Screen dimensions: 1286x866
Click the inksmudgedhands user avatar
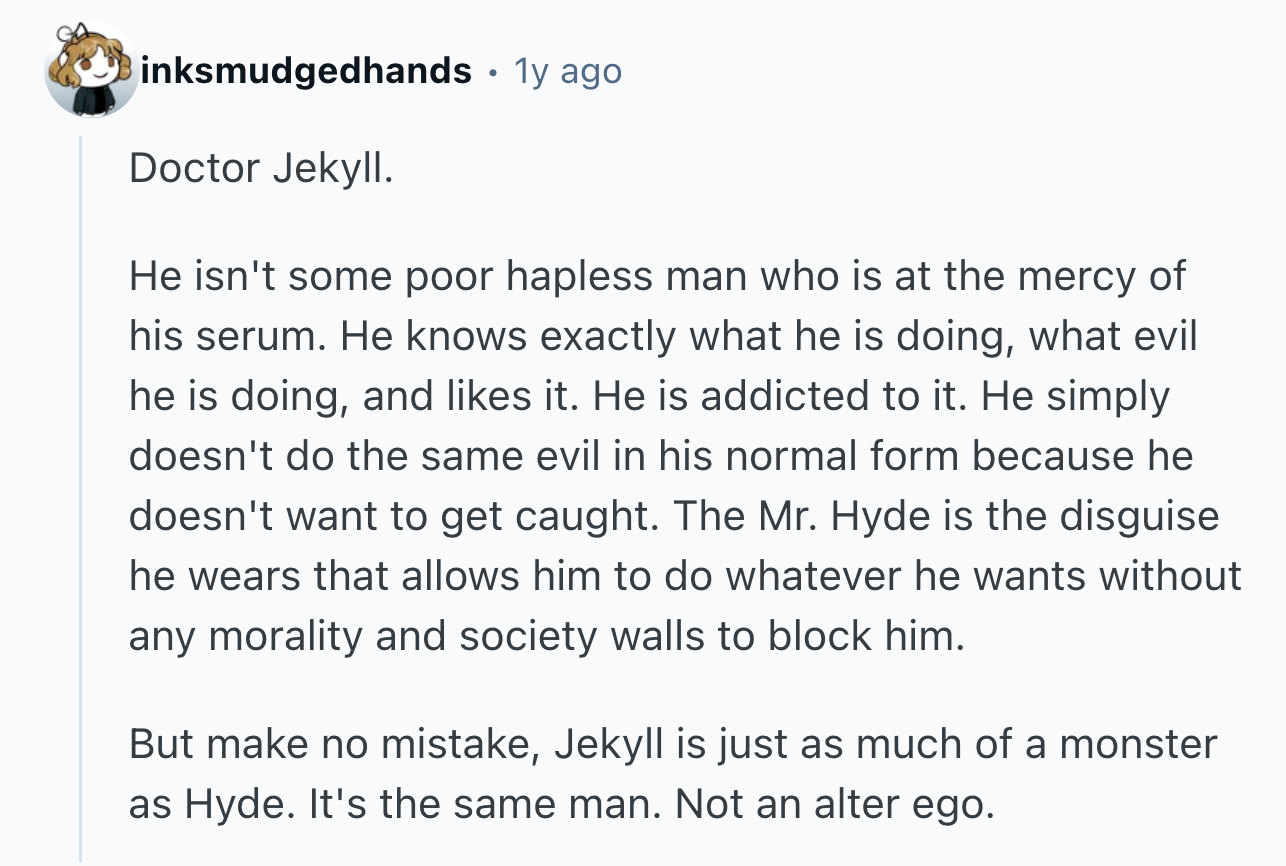click(x=91, y=70)
